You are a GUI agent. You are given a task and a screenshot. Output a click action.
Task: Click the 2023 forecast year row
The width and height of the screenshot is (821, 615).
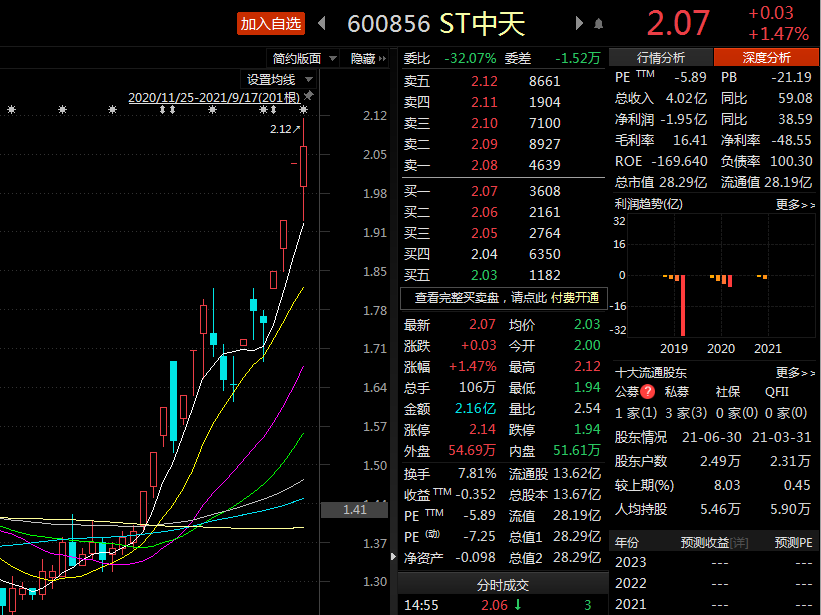coord(714,563)
